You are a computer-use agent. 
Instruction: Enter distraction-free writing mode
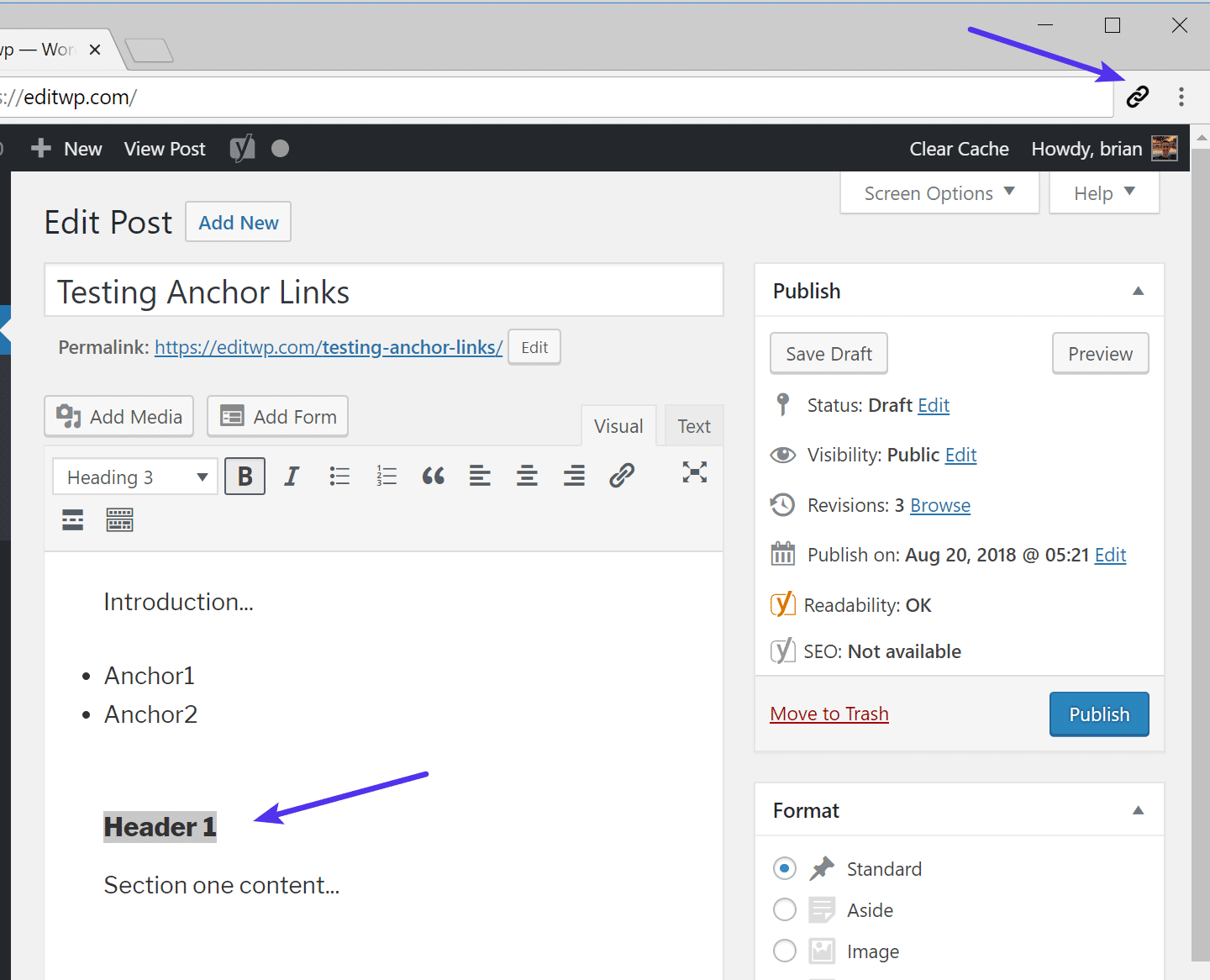point(694,473)
